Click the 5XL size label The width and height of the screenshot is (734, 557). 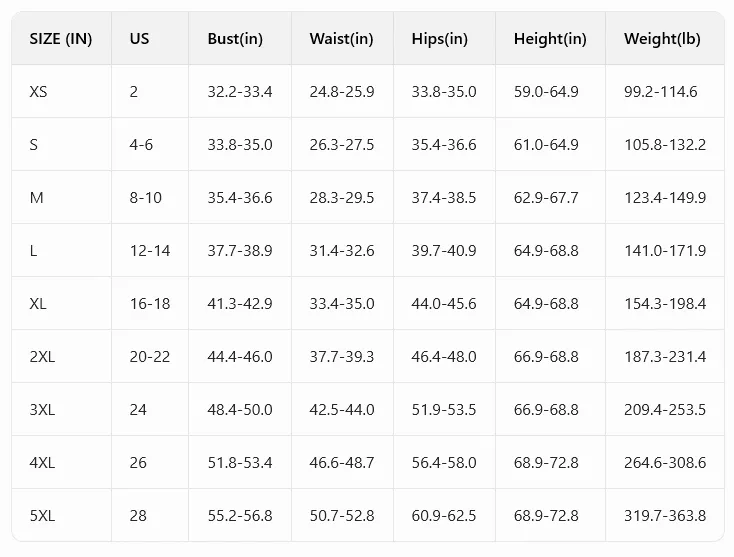tap(42, 516)
